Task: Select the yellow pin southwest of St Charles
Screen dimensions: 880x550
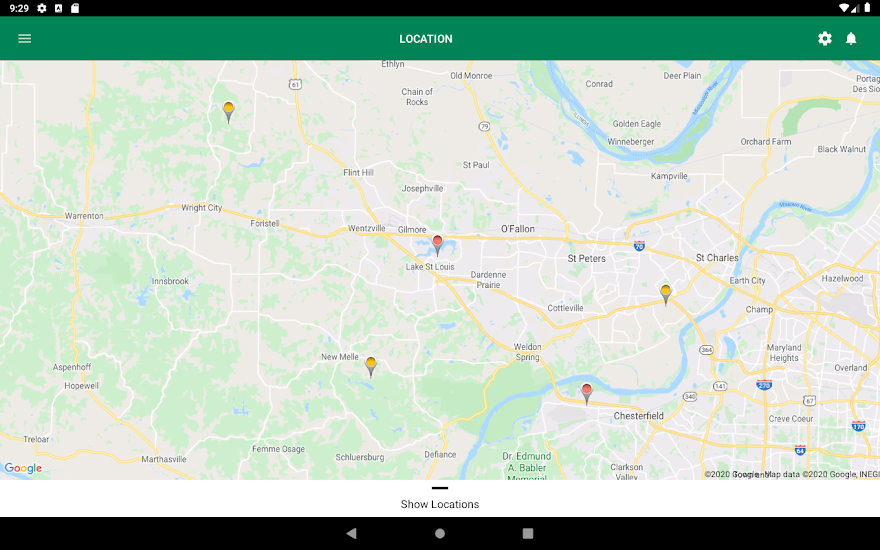Action: (666, 293)
